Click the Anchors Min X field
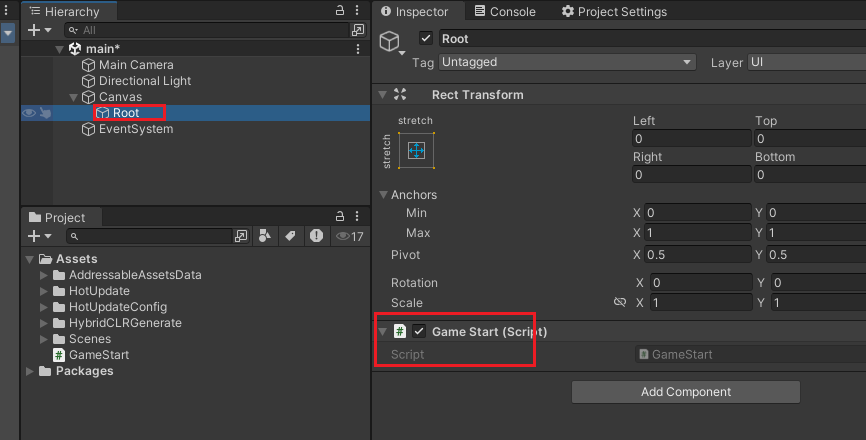 tap(698, 213)
